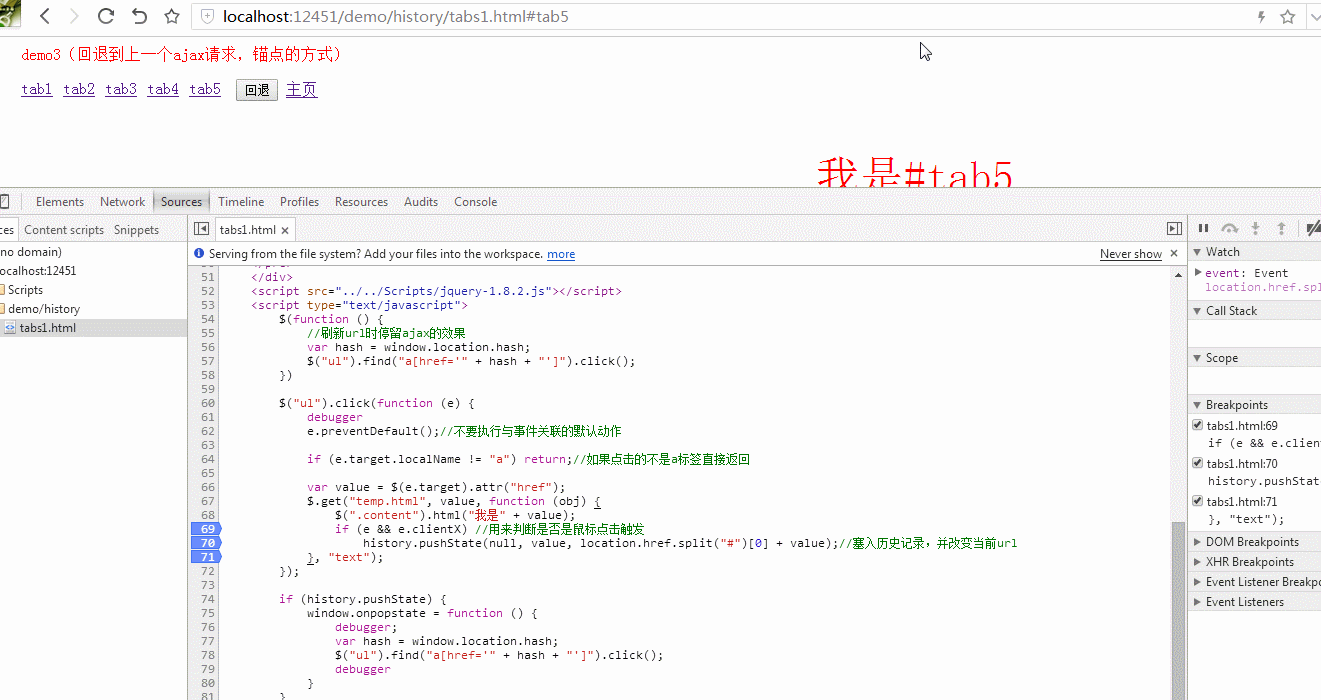The height and width of the screenshot is (700, 1321).
Task: Bookmark the page via the address bar star
Action: click(1288, 16)
